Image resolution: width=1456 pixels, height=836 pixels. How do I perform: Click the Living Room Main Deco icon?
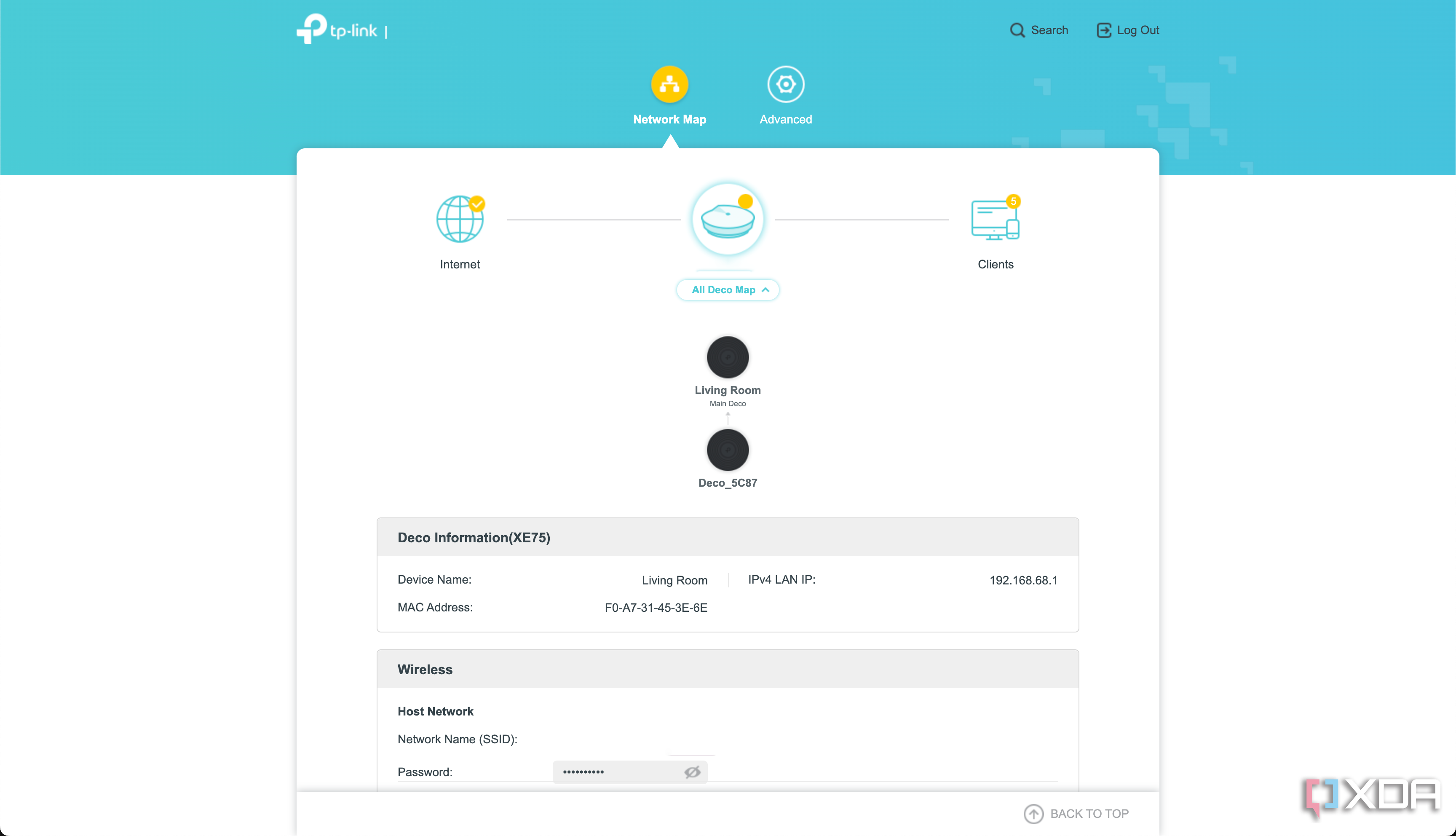pos(727,357)
